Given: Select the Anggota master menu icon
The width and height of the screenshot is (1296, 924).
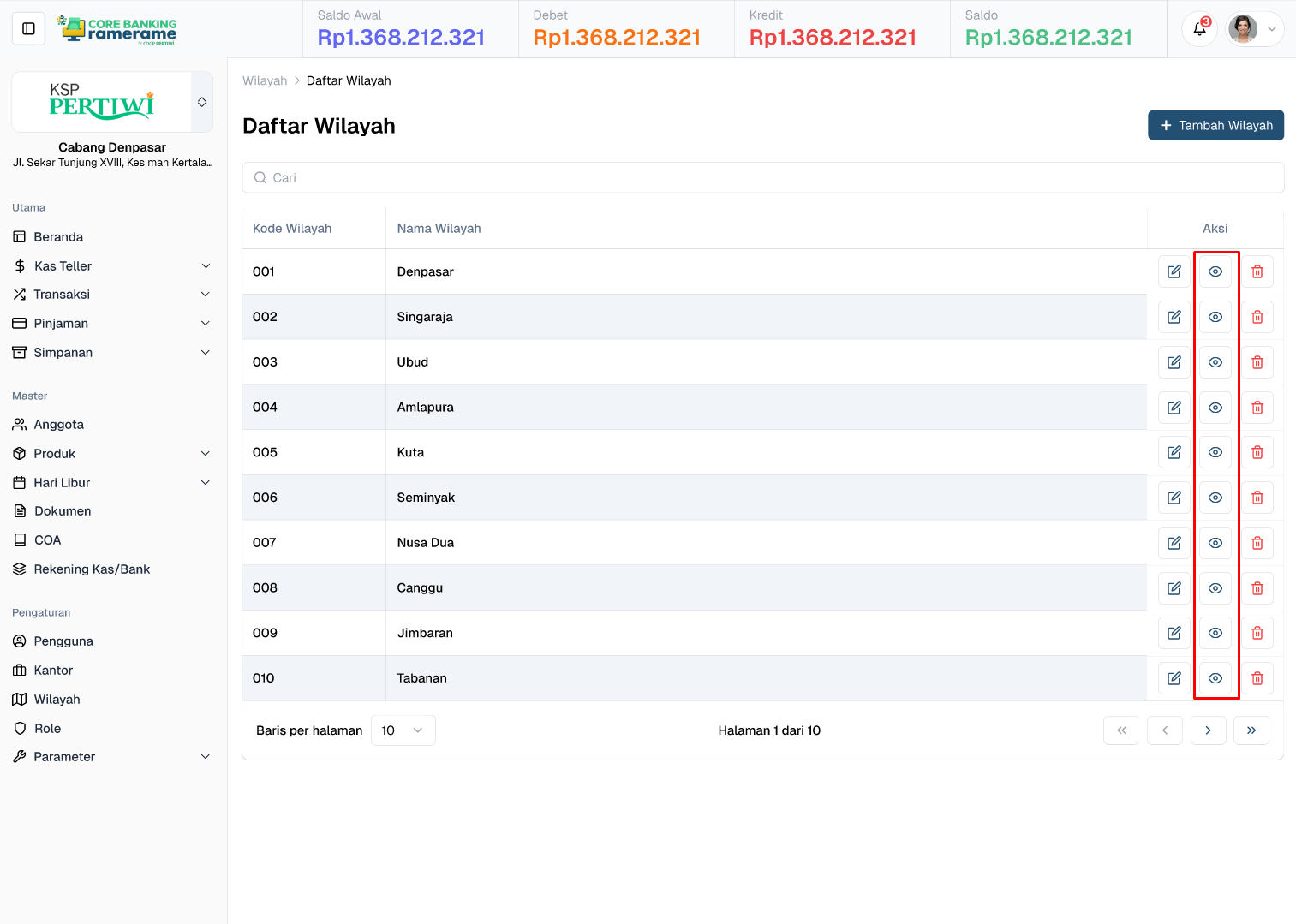Looking at the screenshot, I should click(20, 424).
